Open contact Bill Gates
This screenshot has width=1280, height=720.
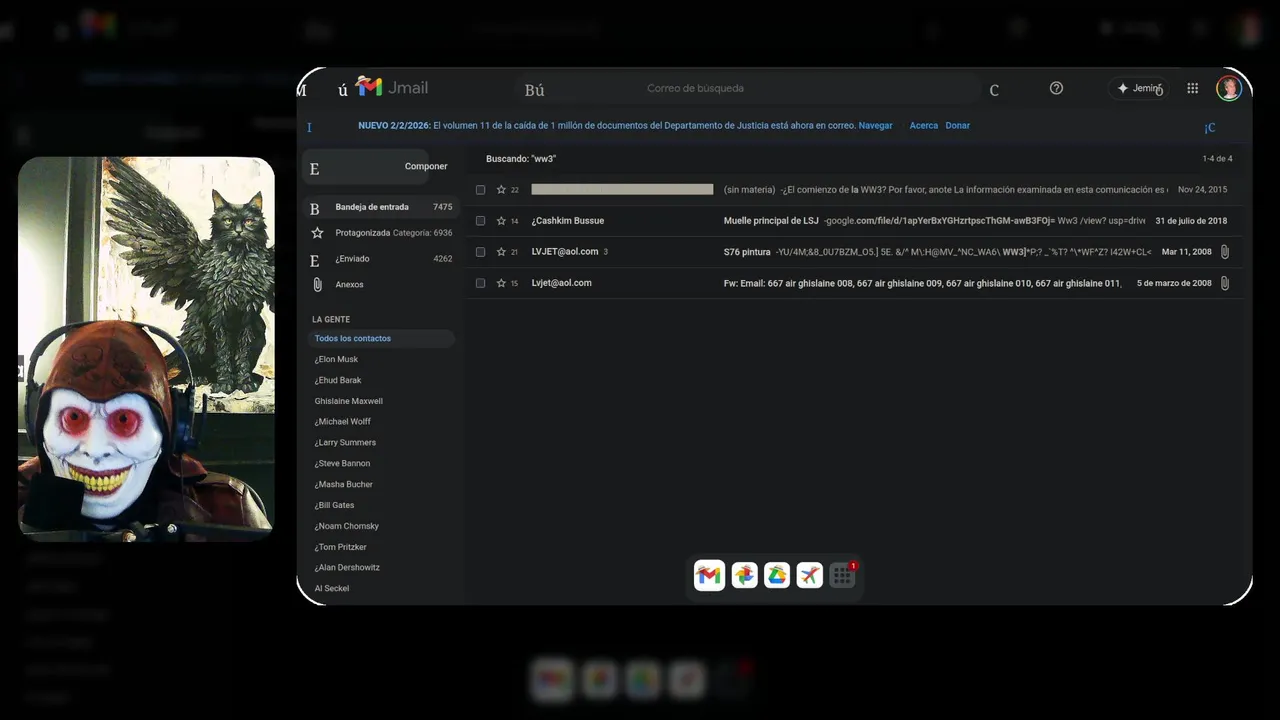coord(334,505)
